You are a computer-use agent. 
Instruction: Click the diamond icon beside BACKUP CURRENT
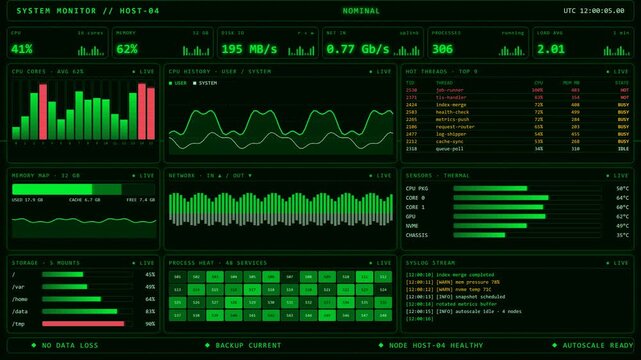pyautogui.click(x=207, y=345)
